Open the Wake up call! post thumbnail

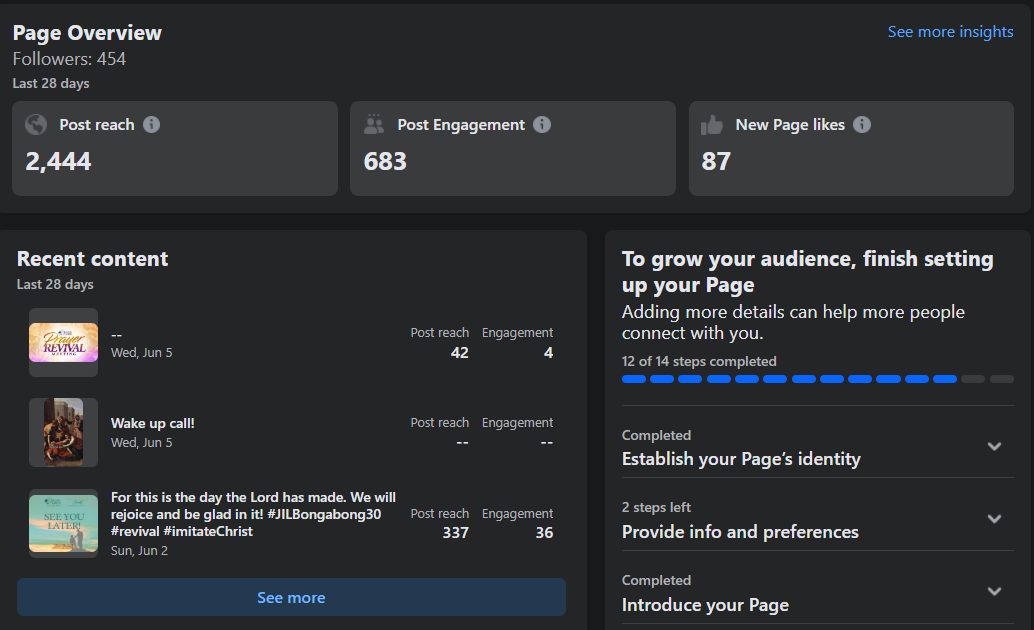click(63, 432)
